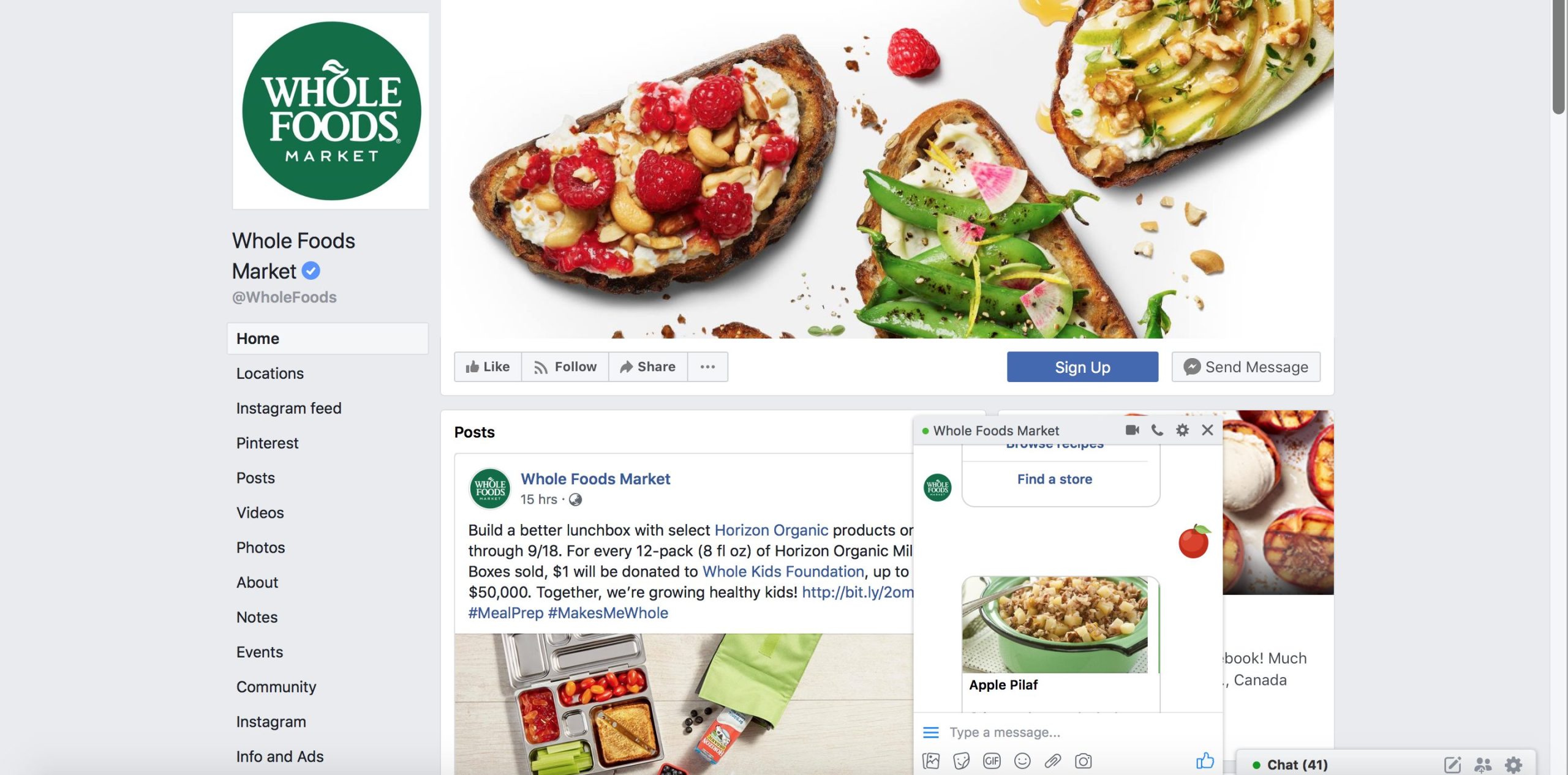Open GIF picker in chat toolbar

(992, 761)
